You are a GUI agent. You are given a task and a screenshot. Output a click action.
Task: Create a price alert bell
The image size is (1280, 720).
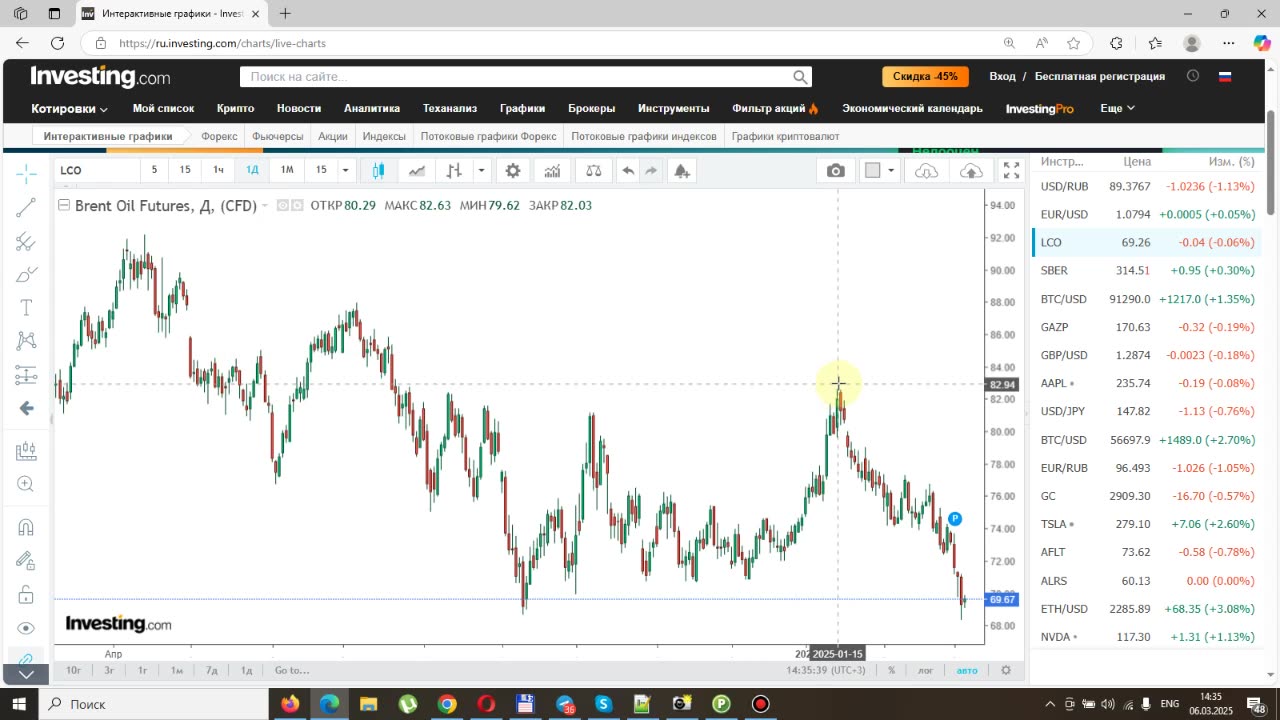682,170
